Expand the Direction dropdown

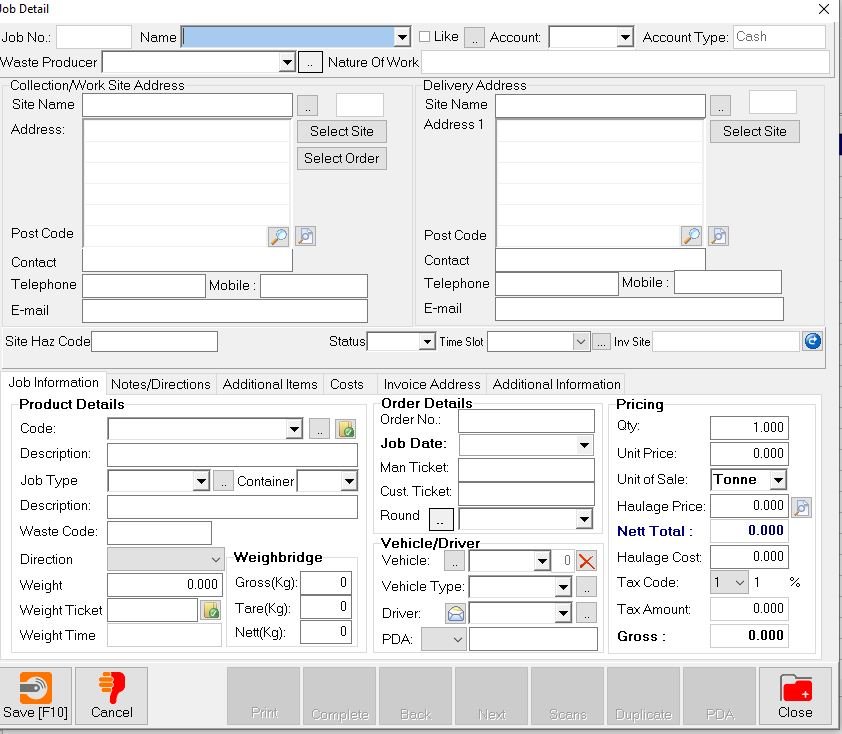215,559
